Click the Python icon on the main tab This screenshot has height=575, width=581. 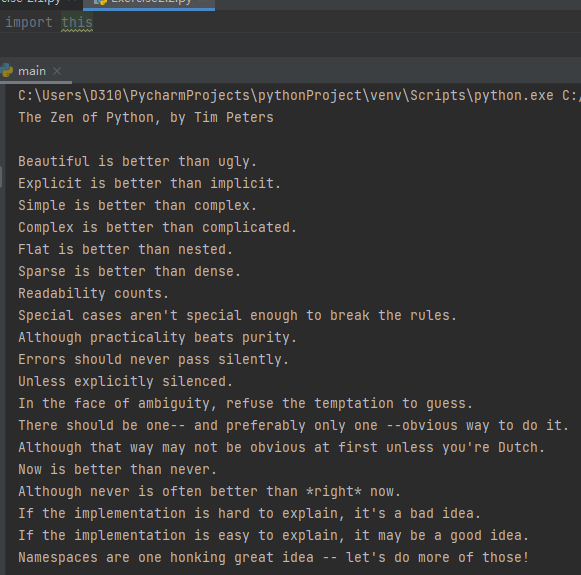[x=6, y=71]
